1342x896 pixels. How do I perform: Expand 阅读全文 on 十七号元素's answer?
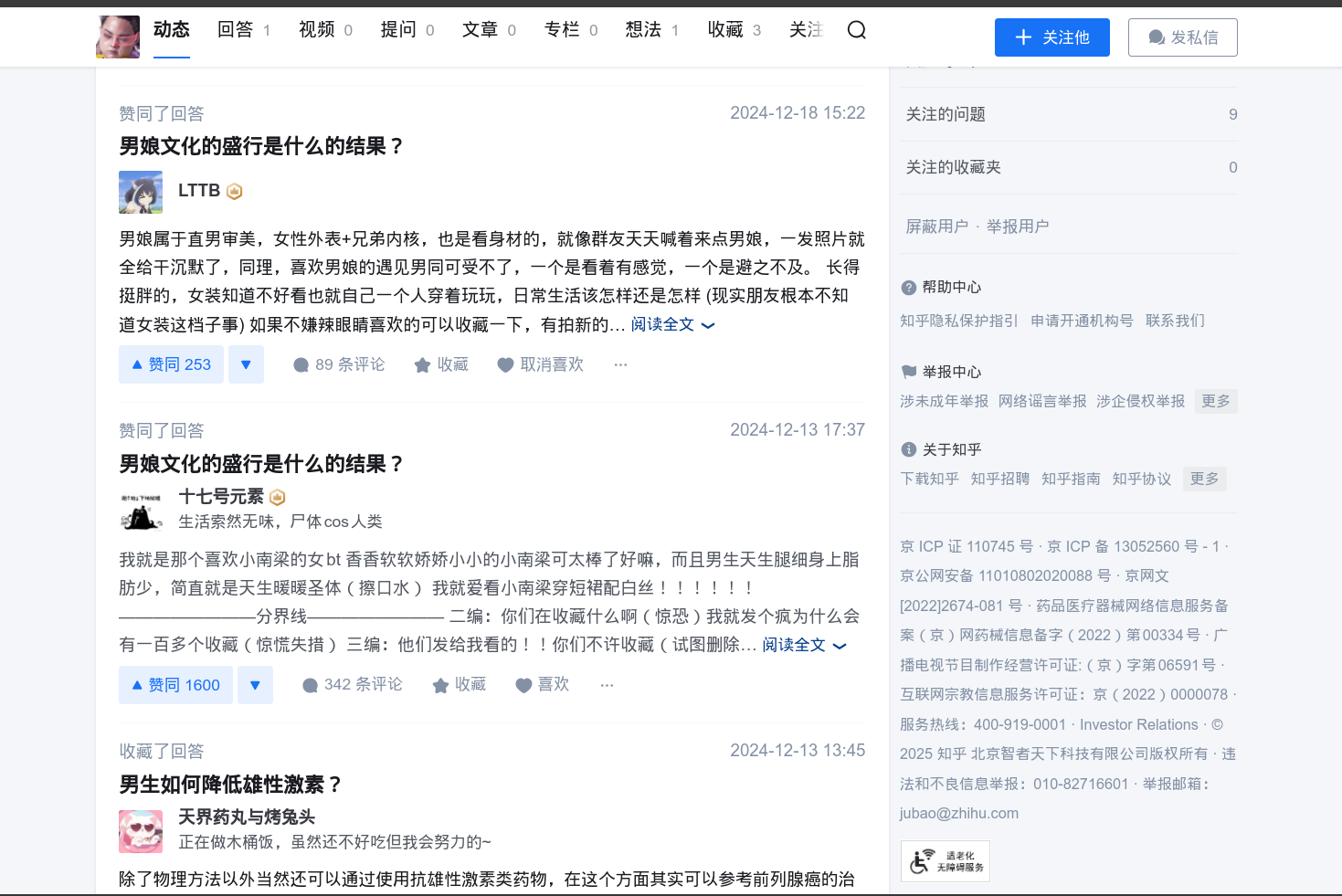click(803, 645)
